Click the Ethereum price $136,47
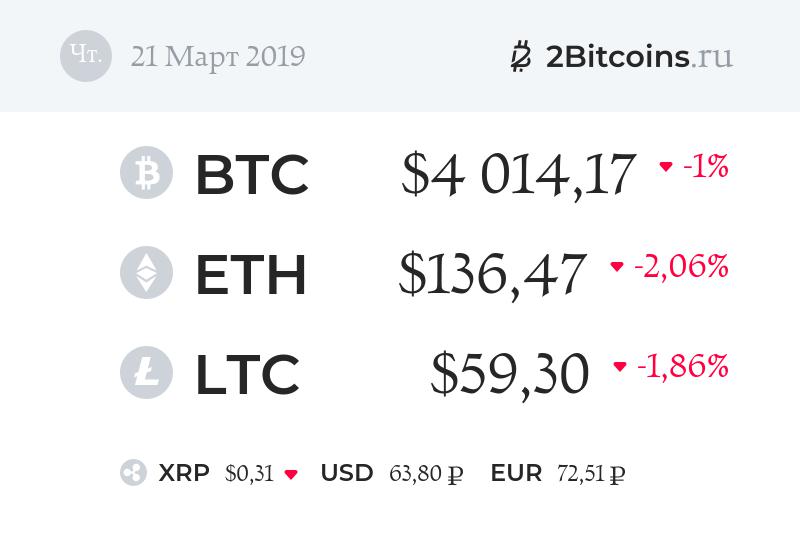The image size is (800, 540). [x=492, y=274]
